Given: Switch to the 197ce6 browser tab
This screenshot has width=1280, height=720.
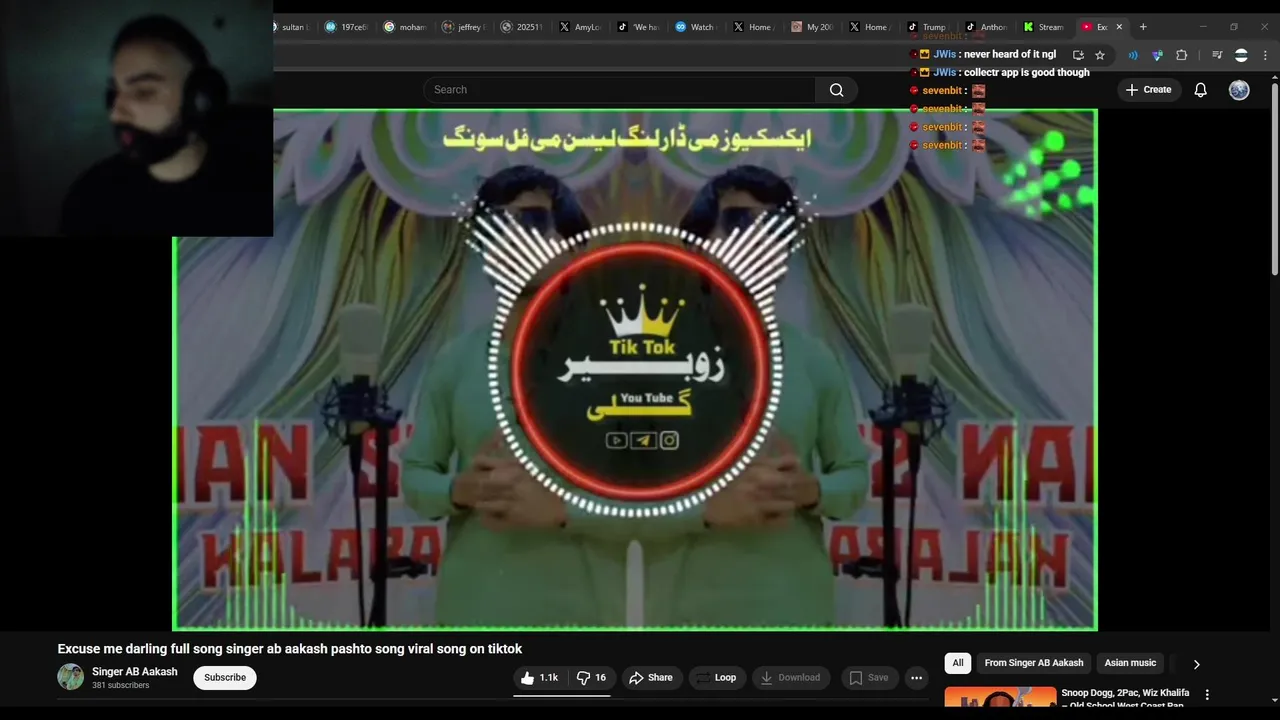Looking at the screenshot, I should [348, 27].
